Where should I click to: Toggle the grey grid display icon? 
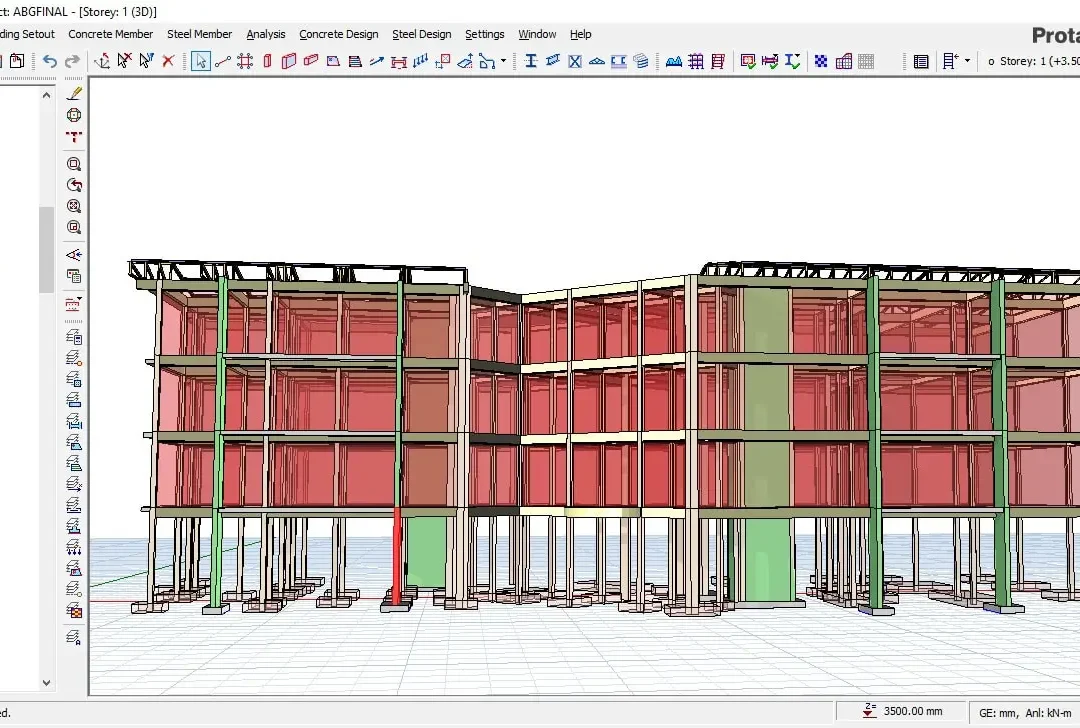866,61
